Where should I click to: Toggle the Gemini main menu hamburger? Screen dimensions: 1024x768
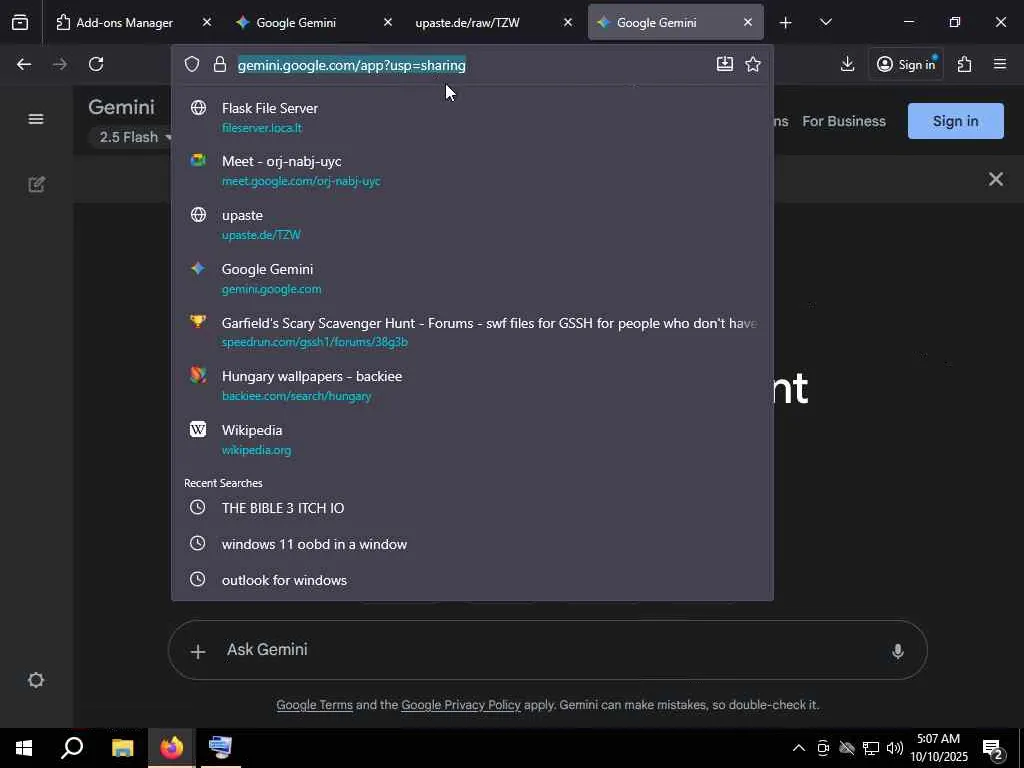(x=36, y=119)
